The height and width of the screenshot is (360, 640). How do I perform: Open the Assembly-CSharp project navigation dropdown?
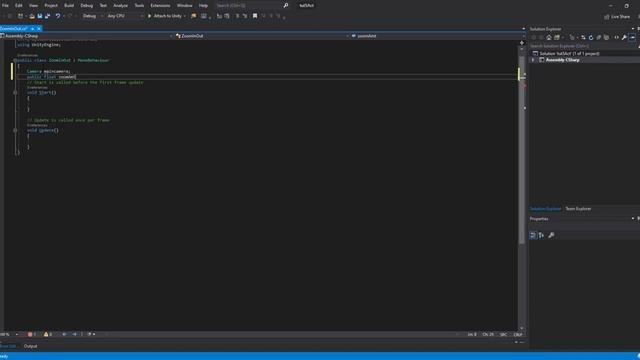(x=87, y=36)
